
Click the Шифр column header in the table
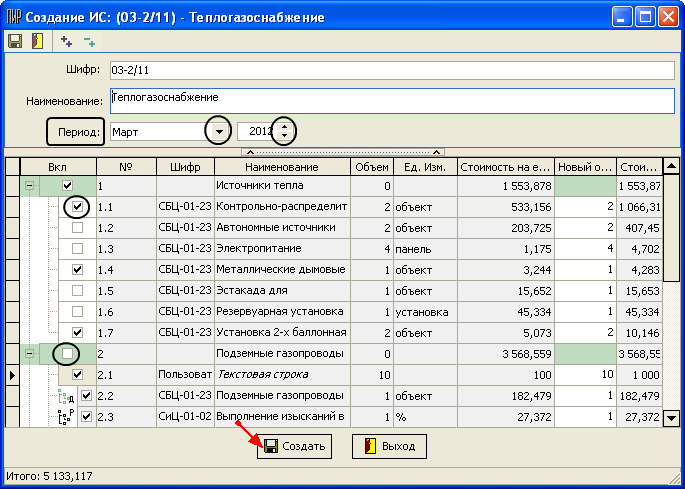185,167
